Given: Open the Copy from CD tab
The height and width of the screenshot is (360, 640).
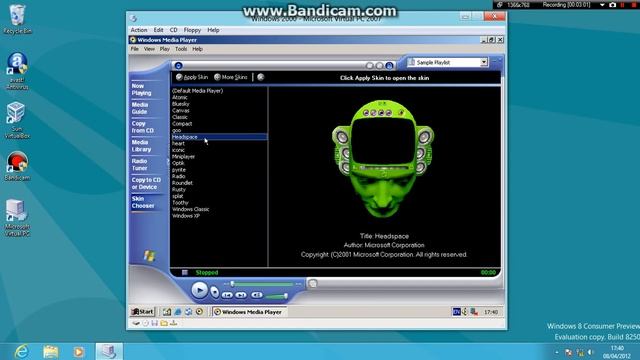Looking at the screenshot, I should (x=142, y=127).
